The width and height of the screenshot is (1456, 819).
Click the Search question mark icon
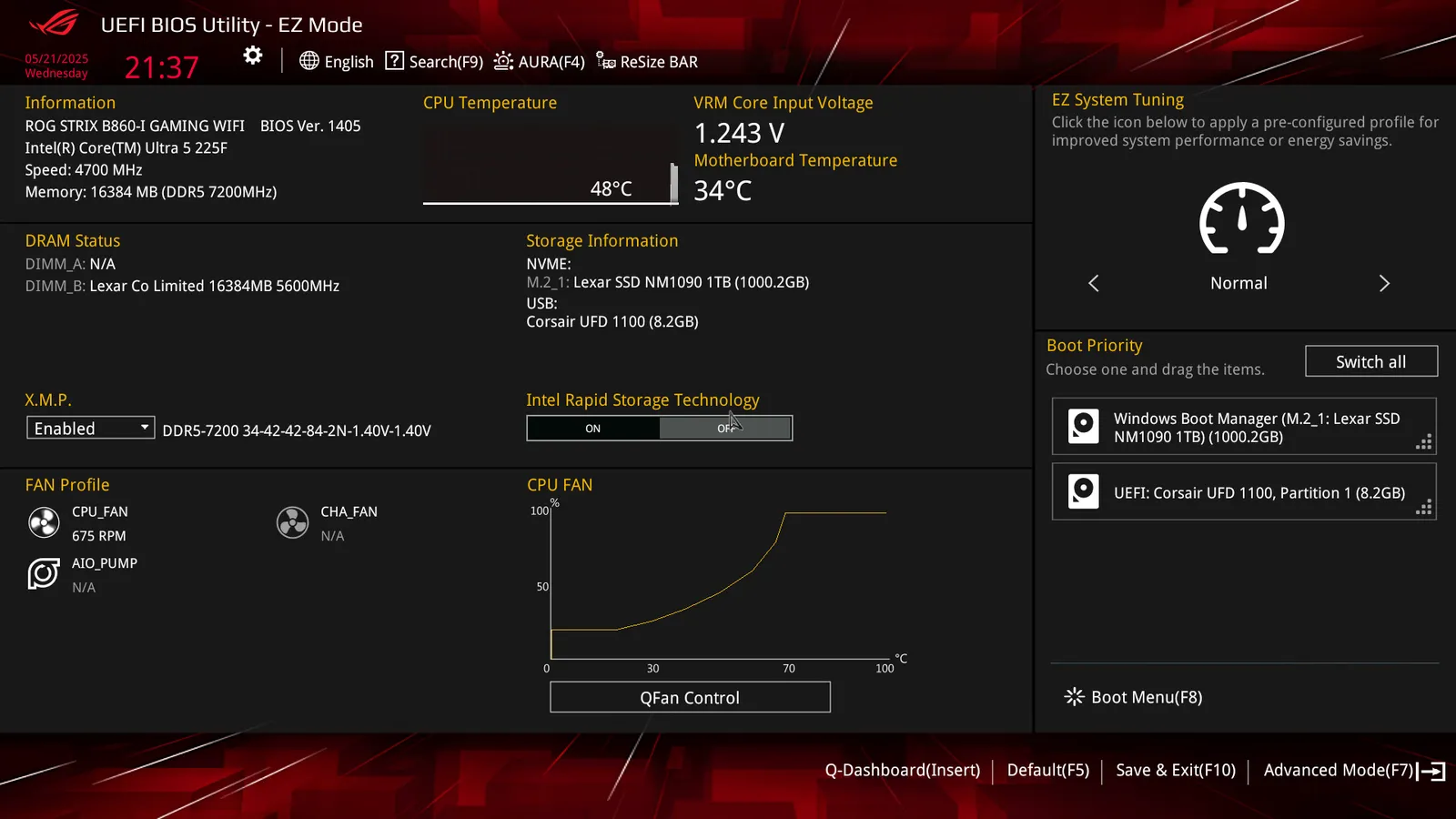[x=394, y=61]
